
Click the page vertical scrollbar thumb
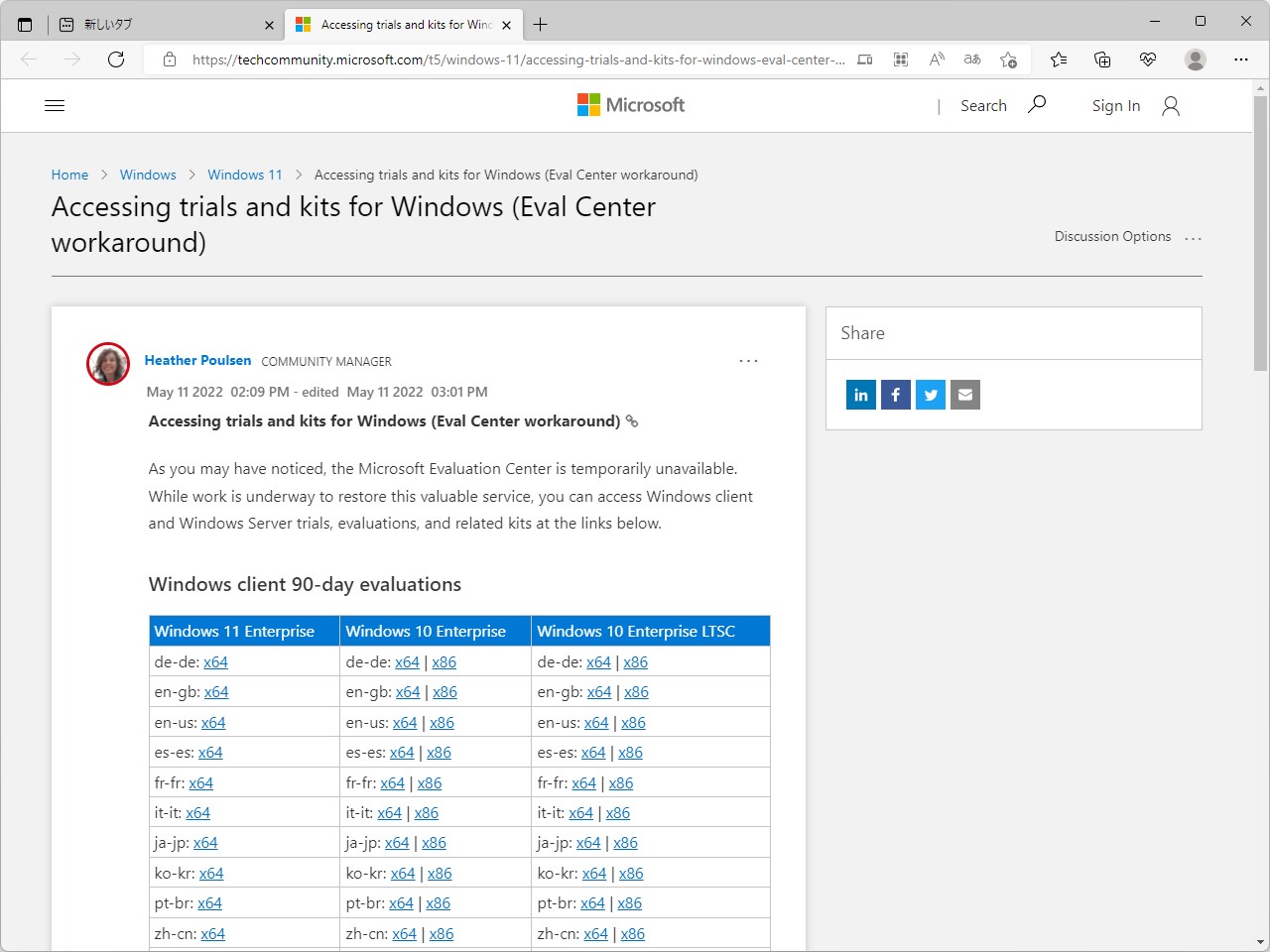pyautogui.click(x=1260, y=233)
